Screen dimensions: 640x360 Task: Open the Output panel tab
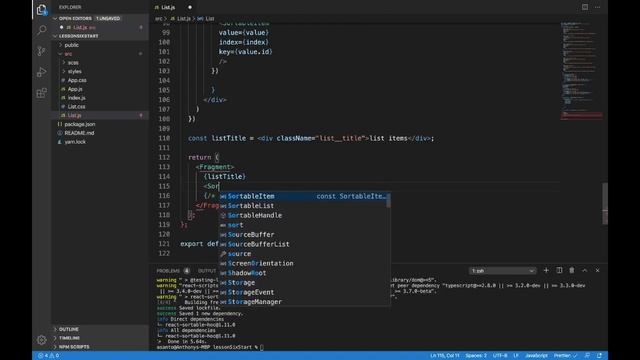[207, 271]
